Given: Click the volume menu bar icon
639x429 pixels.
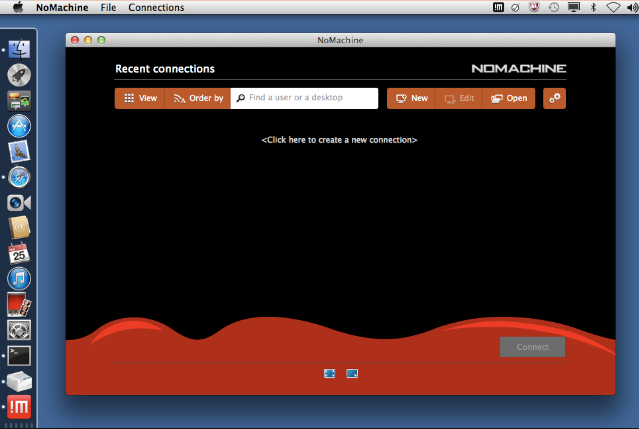Looking at the screenshot, I should click(632, 7).
